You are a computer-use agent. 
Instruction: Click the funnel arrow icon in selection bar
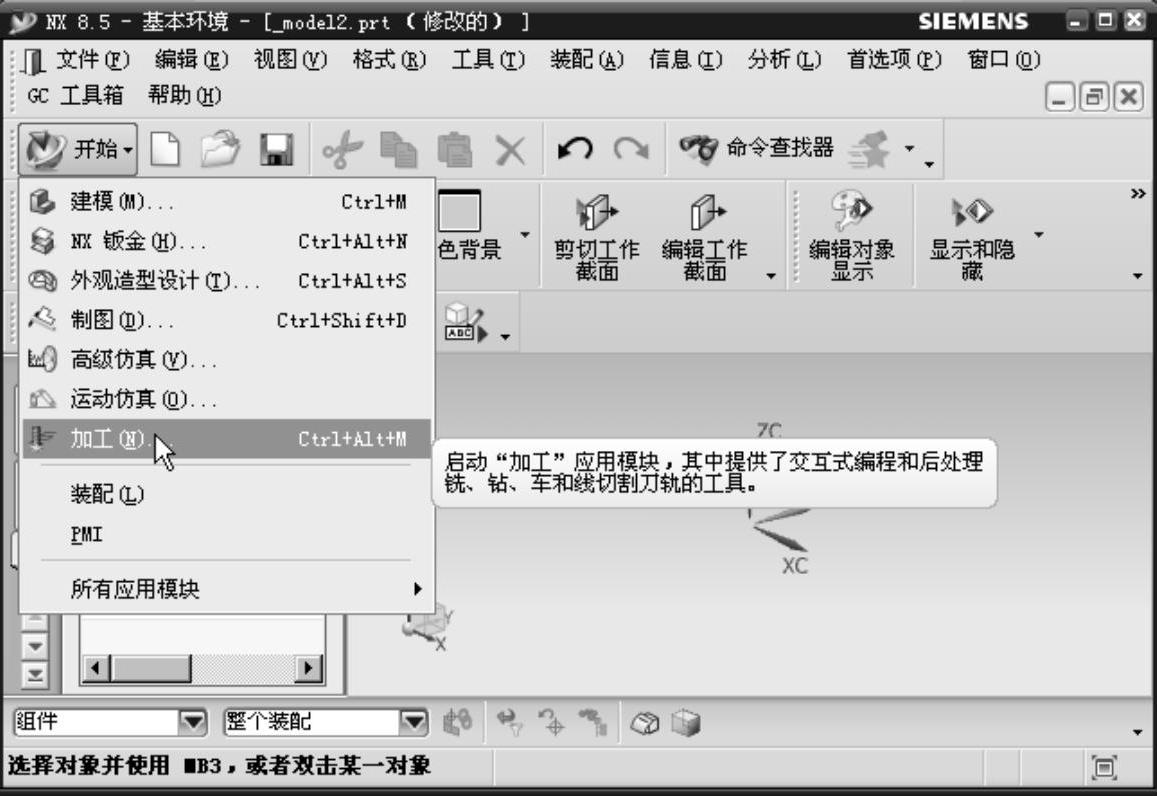tap(509, 721)
